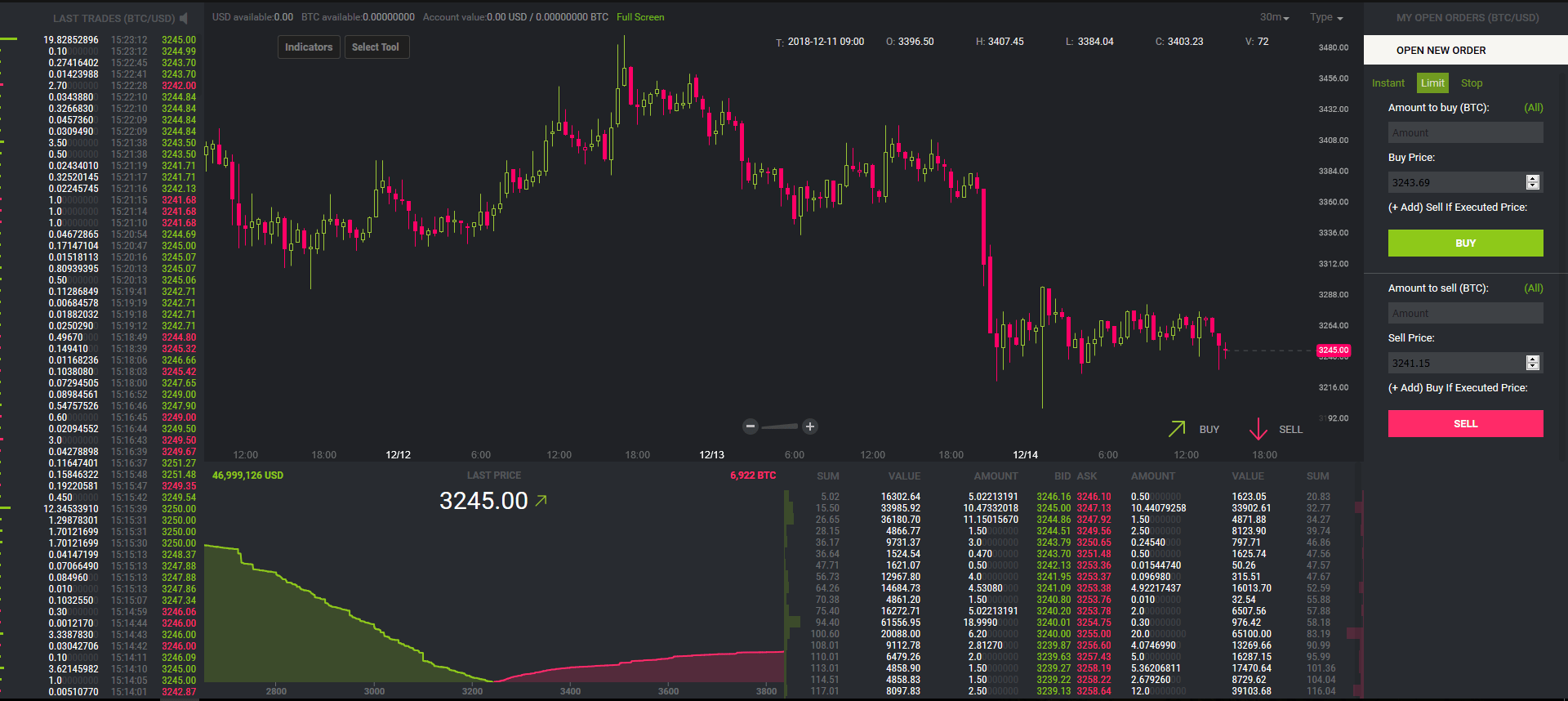The height and width of the screenshot is (701, 1568).
Task: Mute the Last Trades sound speaker icon
Action: click(x=184, y=18)
